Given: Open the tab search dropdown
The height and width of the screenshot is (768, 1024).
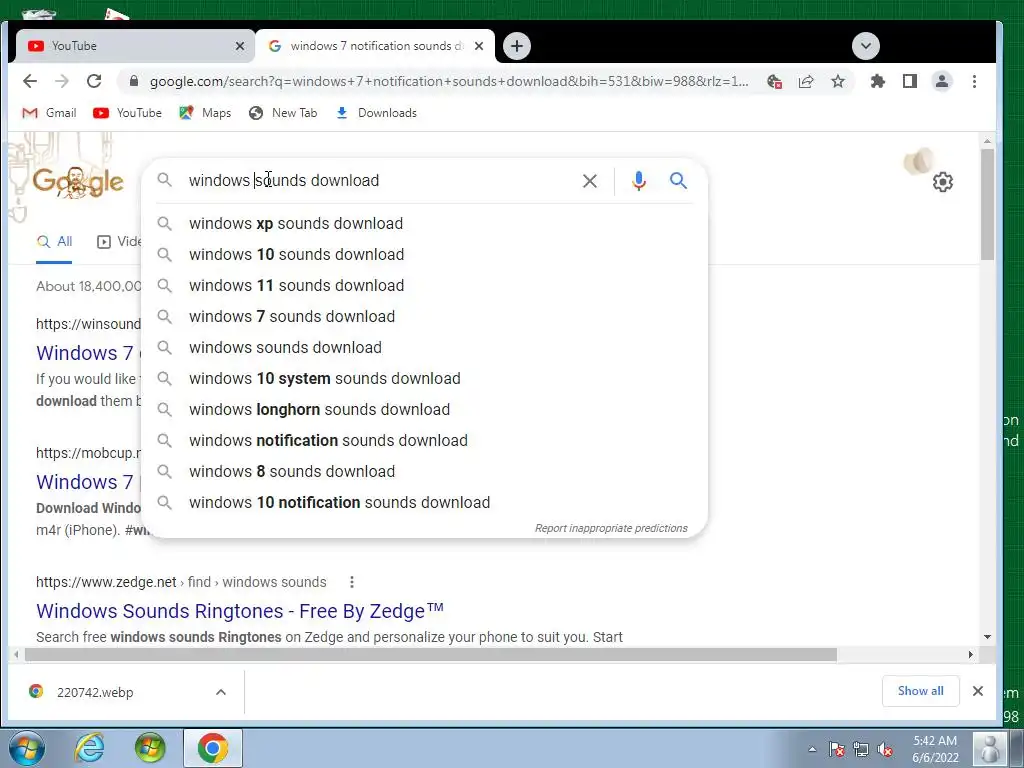Looking at the screenshot, I should [866, 46].
